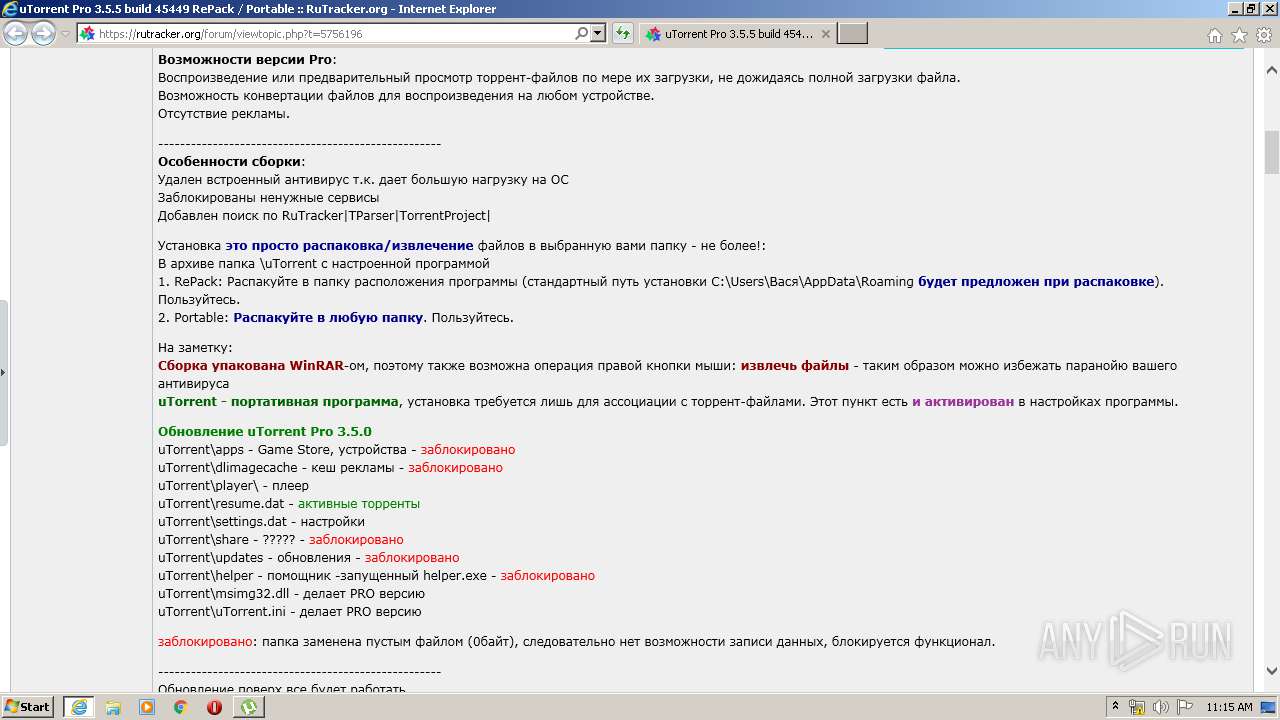Screen dimensions: 1280x720
Task: Click the URL address field
Action: point(335,34)
